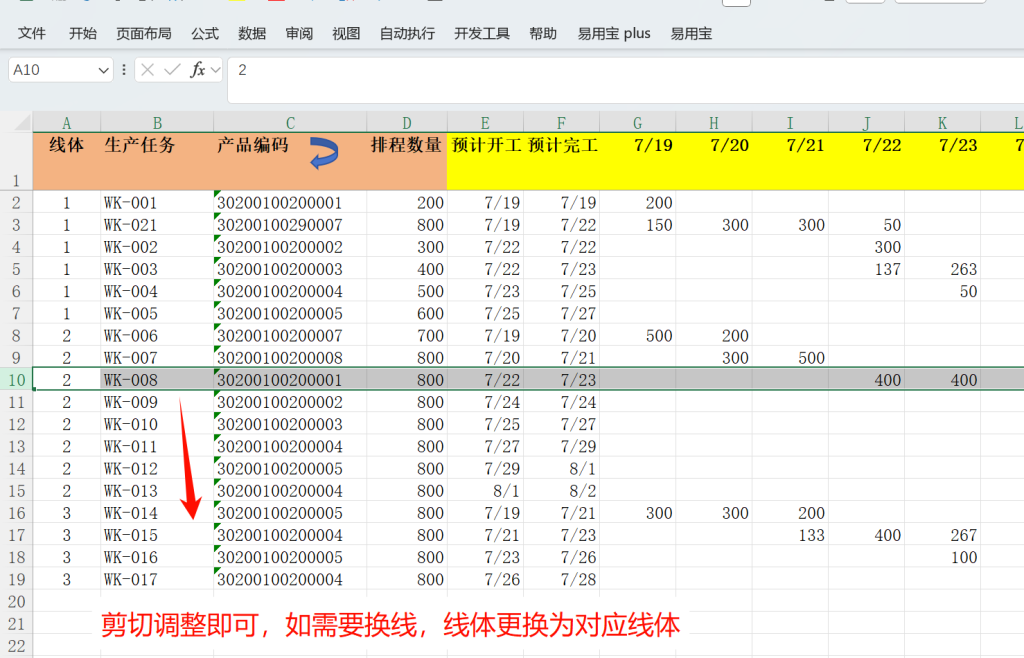Viewport: 1024px width, 658px height.
Task: Select product code 30200100200008
Action: point(290,358)
